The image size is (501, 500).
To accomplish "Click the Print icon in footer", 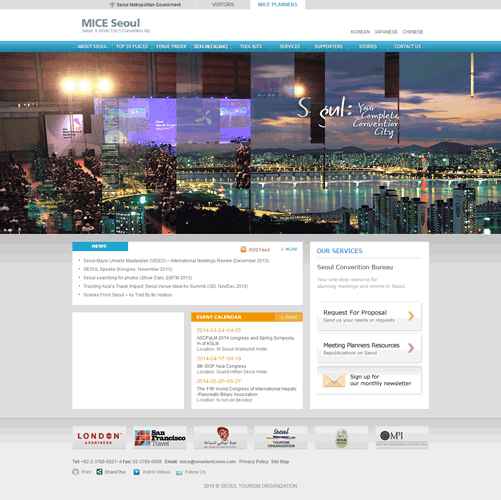I will point(76,472).
